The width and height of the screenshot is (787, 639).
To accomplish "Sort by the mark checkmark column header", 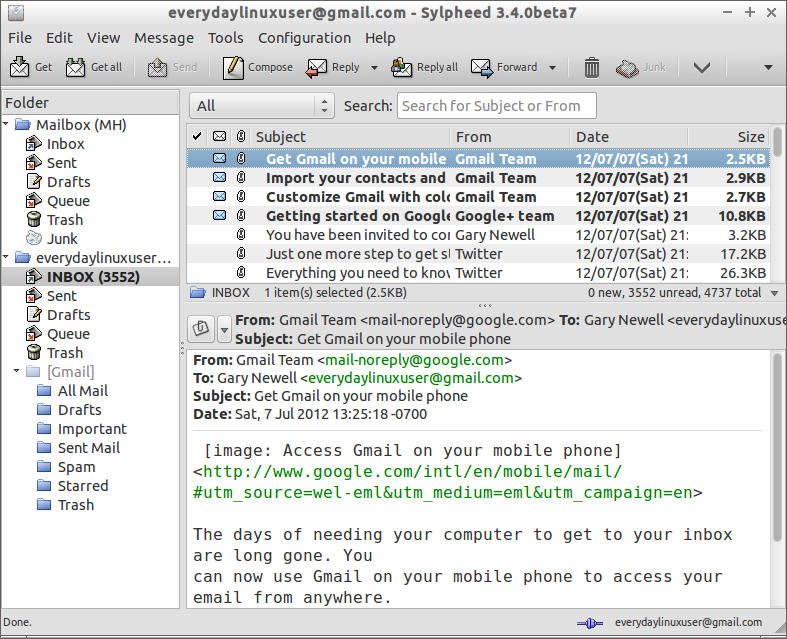I will 197,137.
